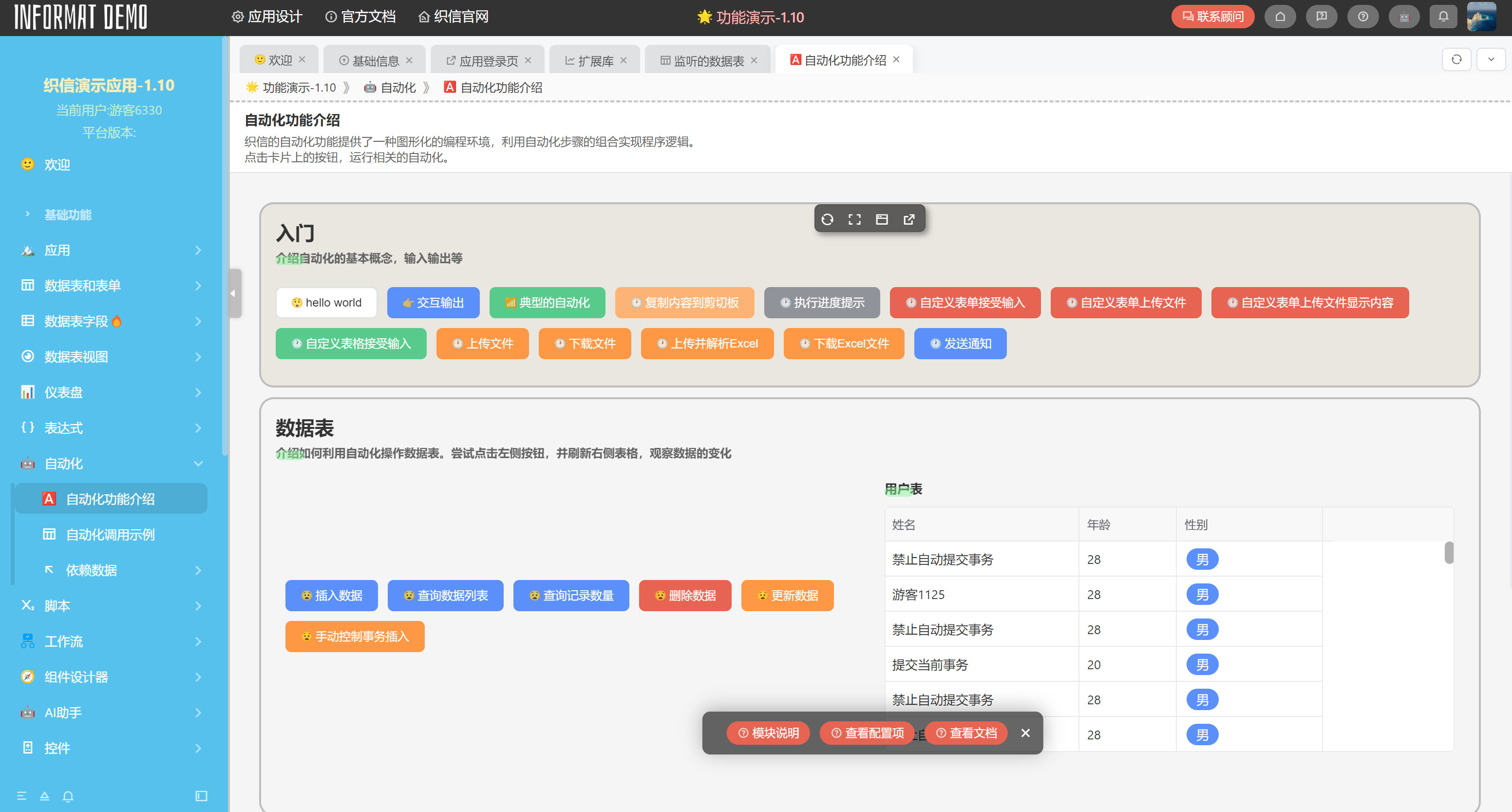Open the tab list dropdown arrow
This screenshot has height=812, width=1512.
pyautogui.click(x=1491, y=59)
